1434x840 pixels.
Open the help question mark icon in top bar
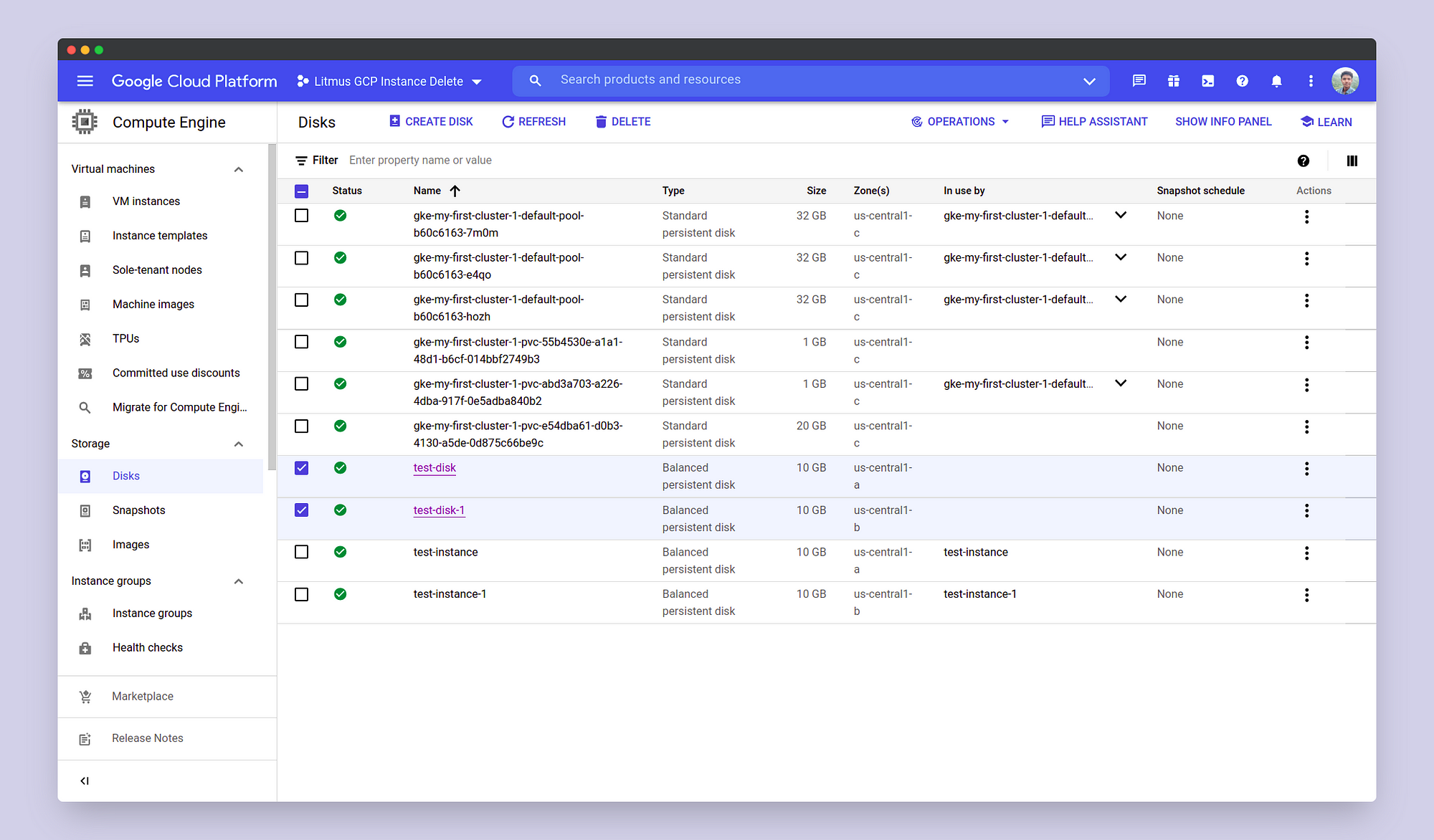1242,81
